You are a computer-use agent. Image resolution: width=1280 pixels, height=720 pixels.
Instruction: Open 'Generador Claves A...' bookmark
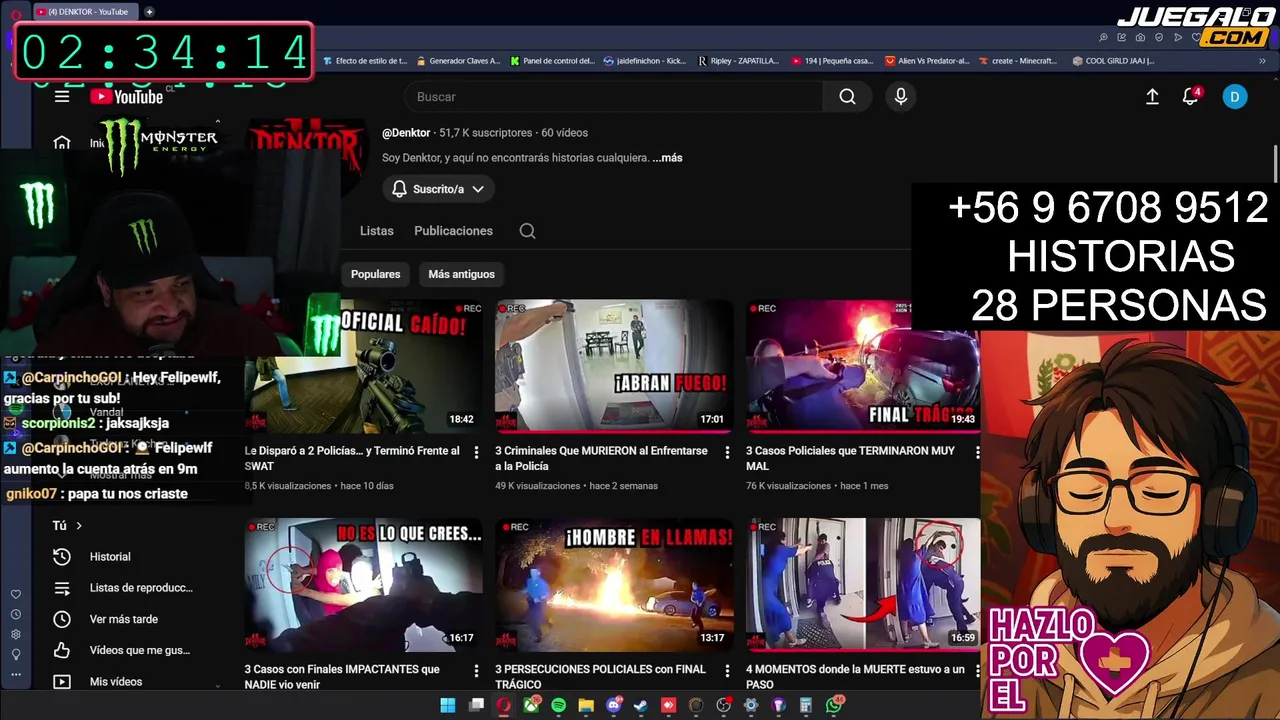pyautogui.click(x=458, y=61)
